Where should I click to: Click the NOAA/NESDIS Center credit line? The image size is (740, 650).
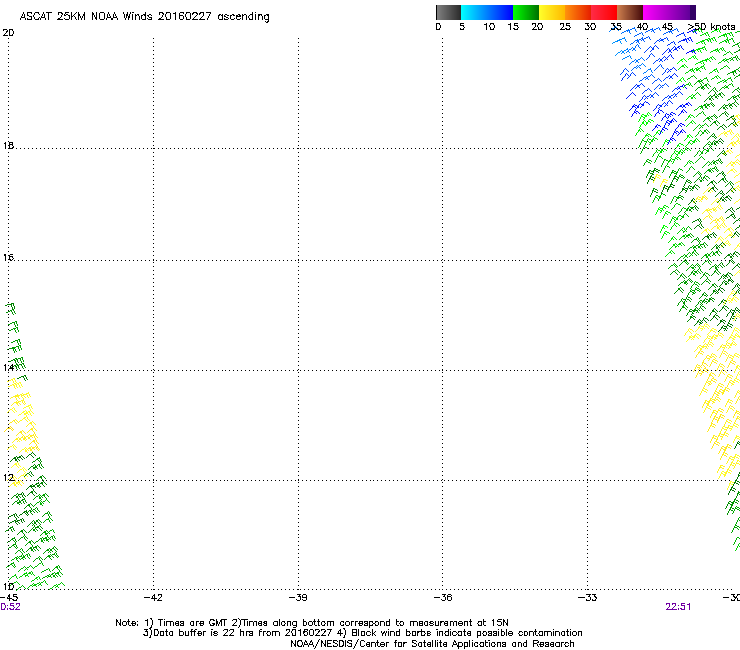(x=432, y=644)
